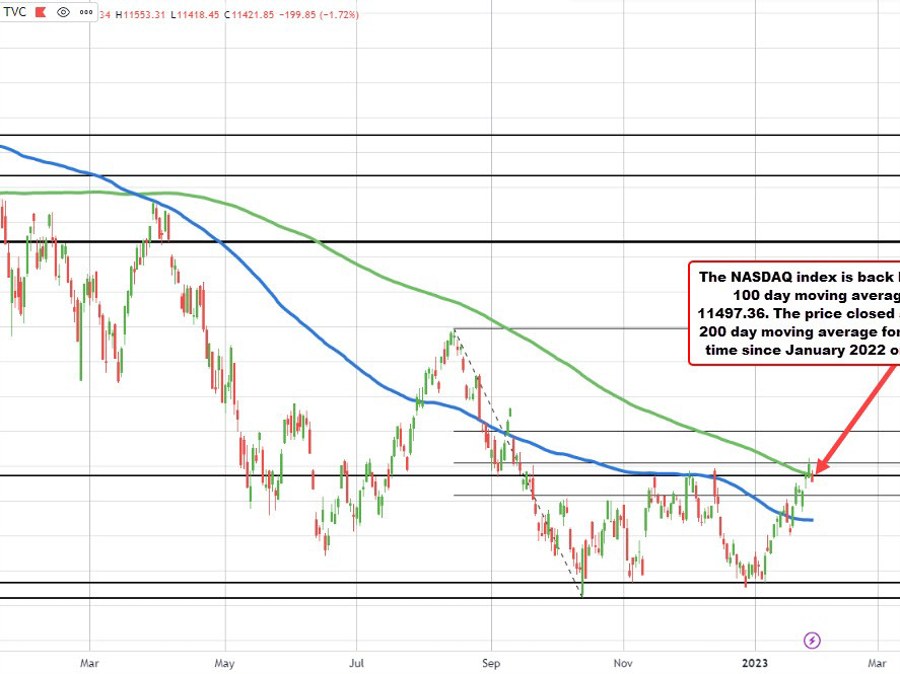Click the high value H11553.31
Screen dimensions: 900x674
[x=143, y=13]
